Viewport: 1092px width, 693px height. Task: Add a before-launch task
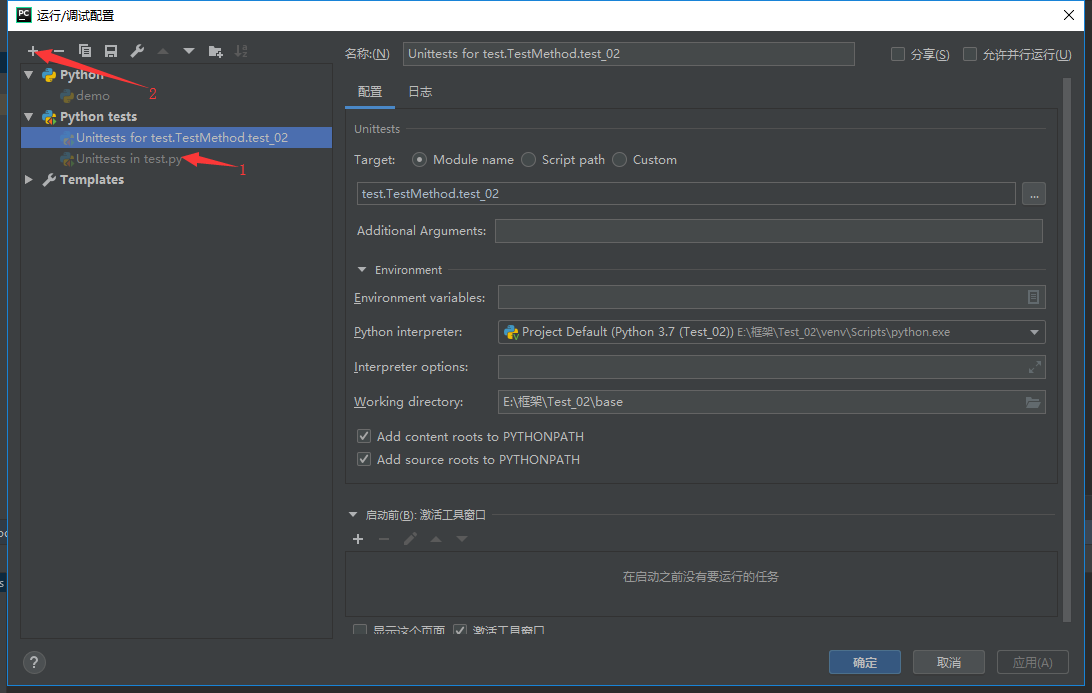coord(358,539)
